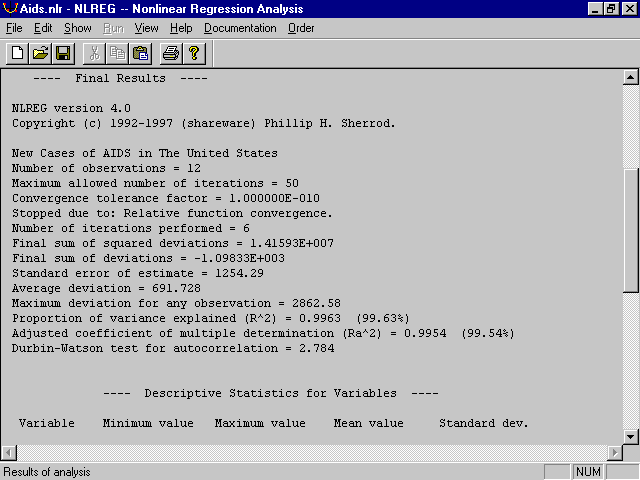Click the Copy toolbar icon
Screen dimensions: 640x480
117,53
